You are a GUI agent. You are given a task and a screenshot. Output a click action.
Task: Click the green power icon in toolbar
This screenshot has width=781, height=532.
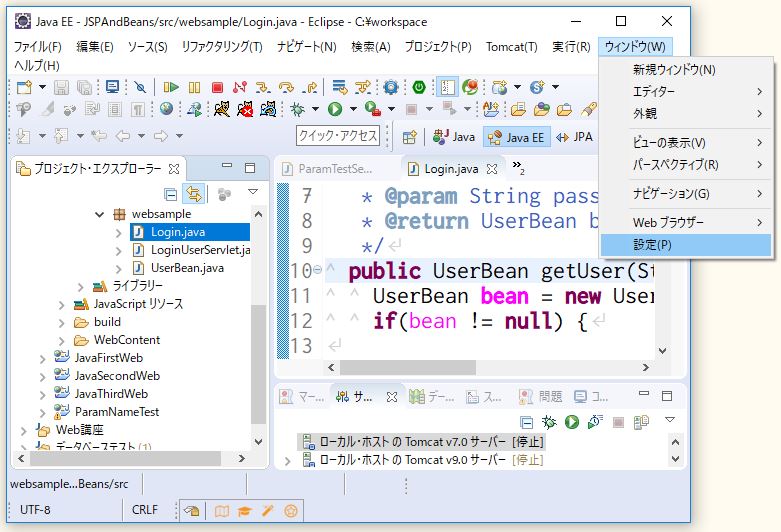[419, 88]
